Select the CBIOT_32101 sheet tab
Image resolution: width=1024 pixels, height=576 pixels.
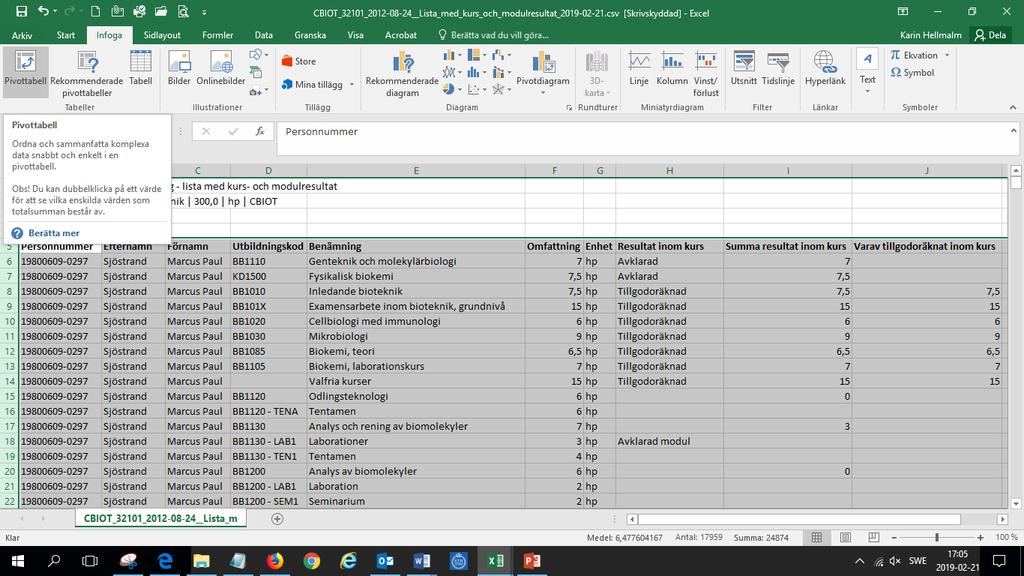161,518
